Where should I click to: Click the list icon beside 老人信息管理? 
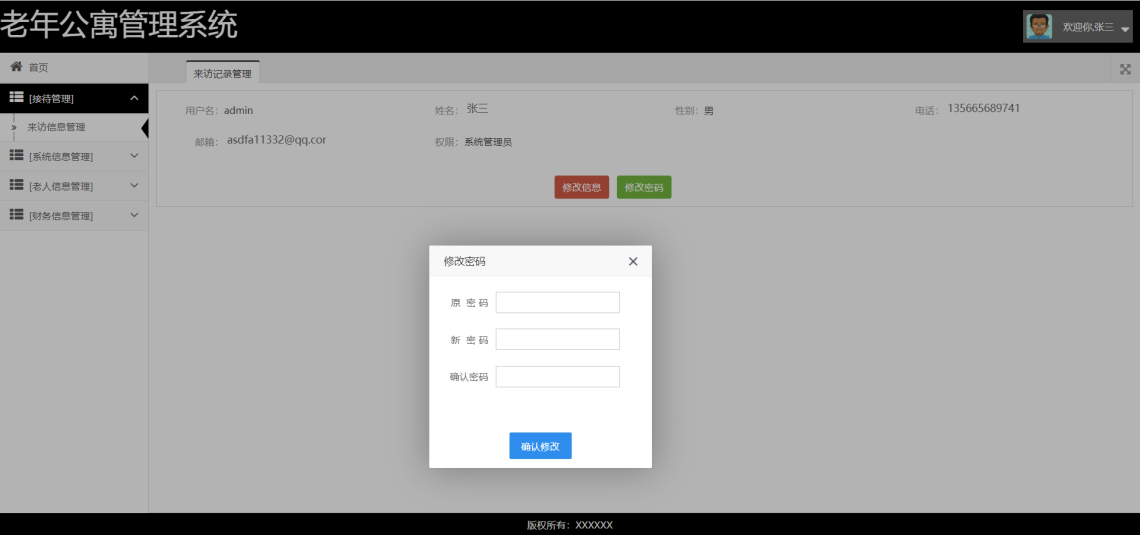tap(16, 185)
